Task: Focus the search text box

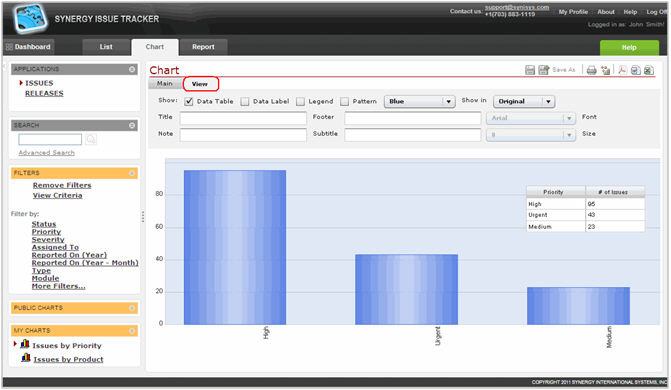Action: pos(50,139)
